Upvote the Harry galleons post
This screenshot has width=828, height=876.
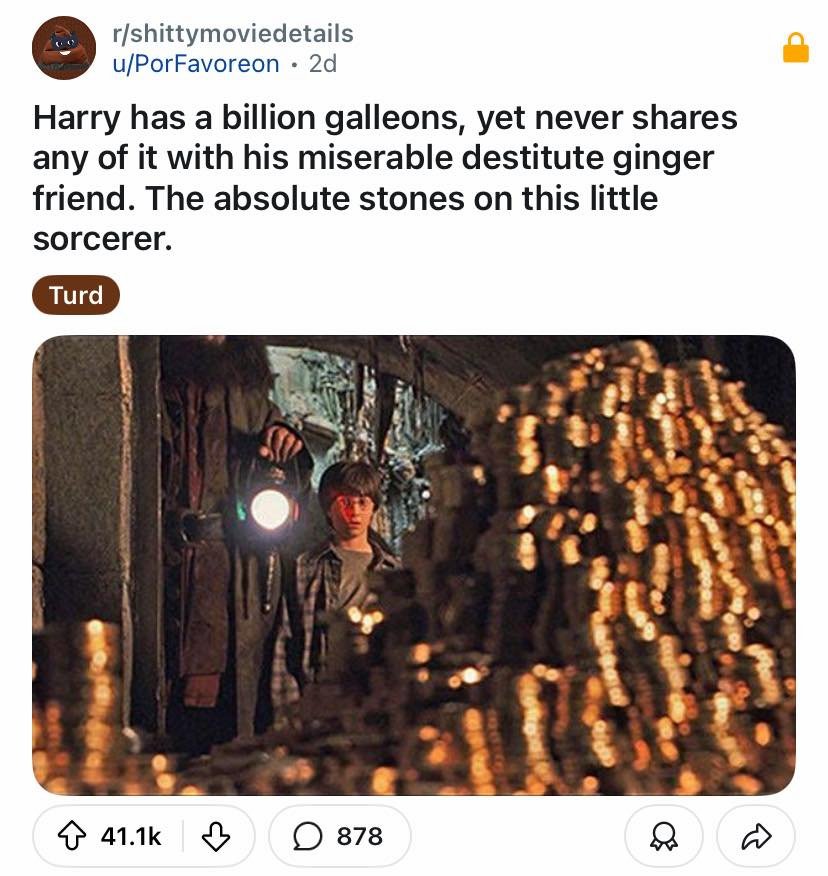pyautogui.click(x=74, y=836)
